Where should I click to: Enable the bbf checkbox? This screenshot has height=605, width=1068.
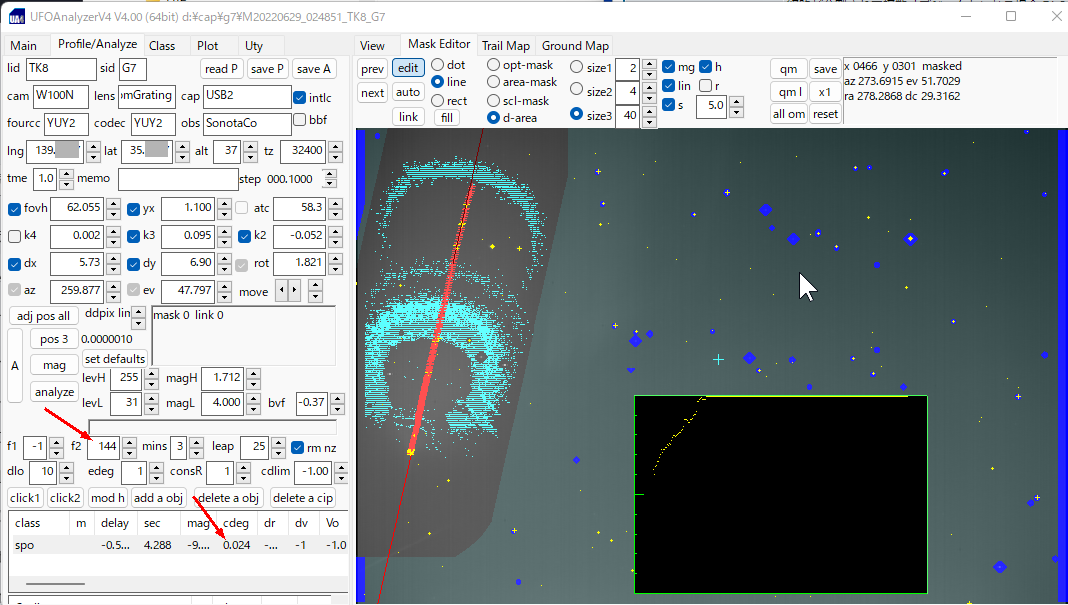(x=300, y=120)
